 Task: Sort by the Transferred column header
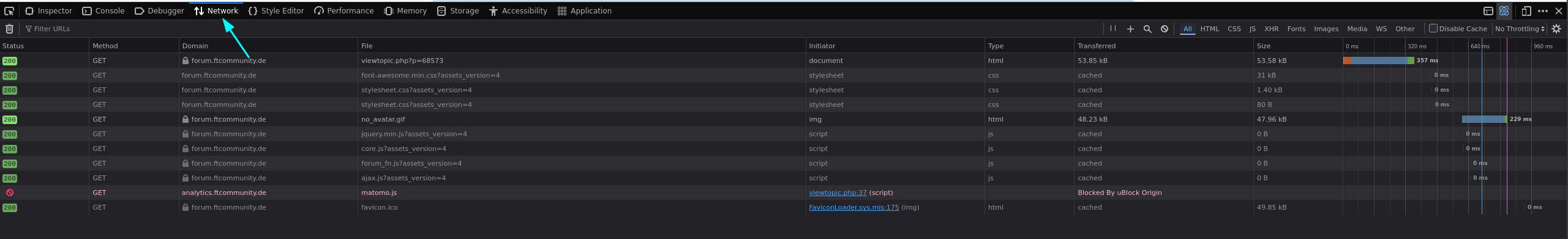(1164, 46)
